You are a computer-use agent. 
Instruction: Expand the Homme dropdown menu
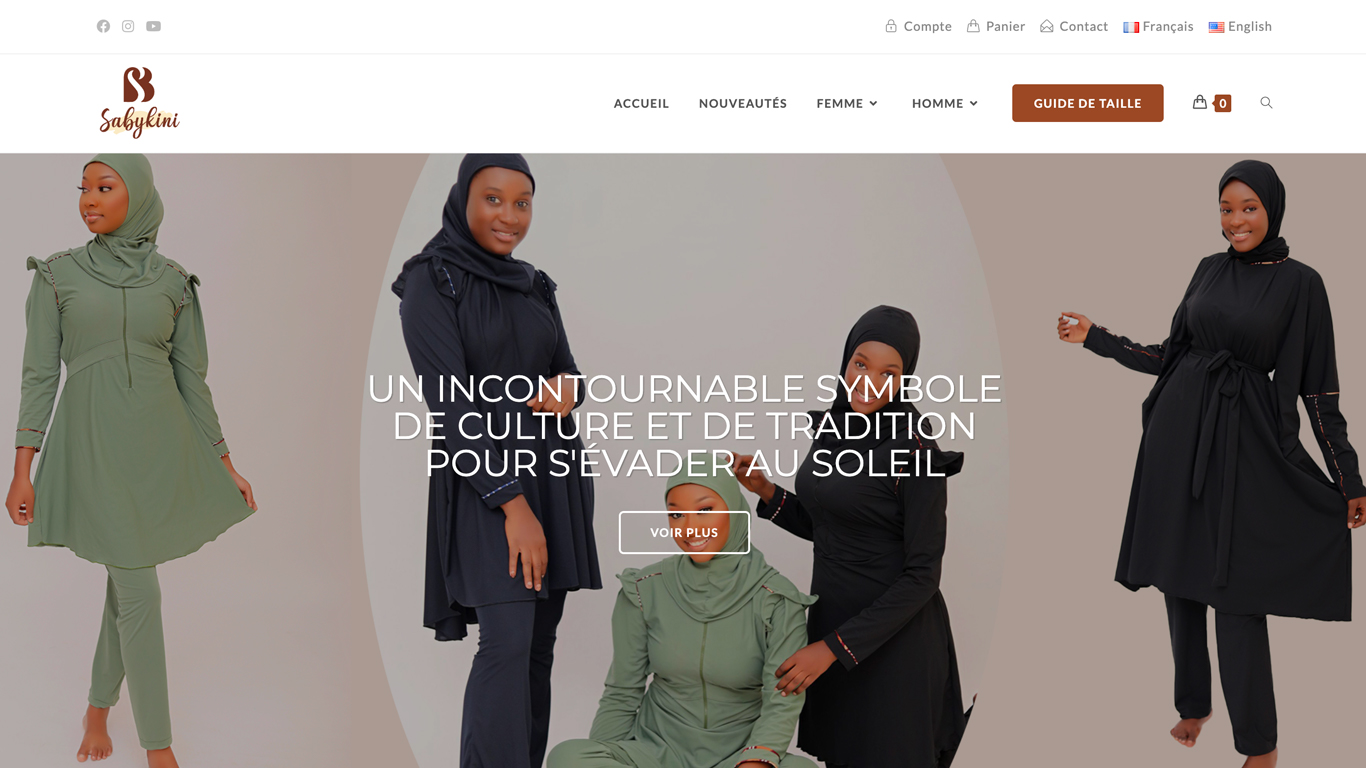pos(945,103)
